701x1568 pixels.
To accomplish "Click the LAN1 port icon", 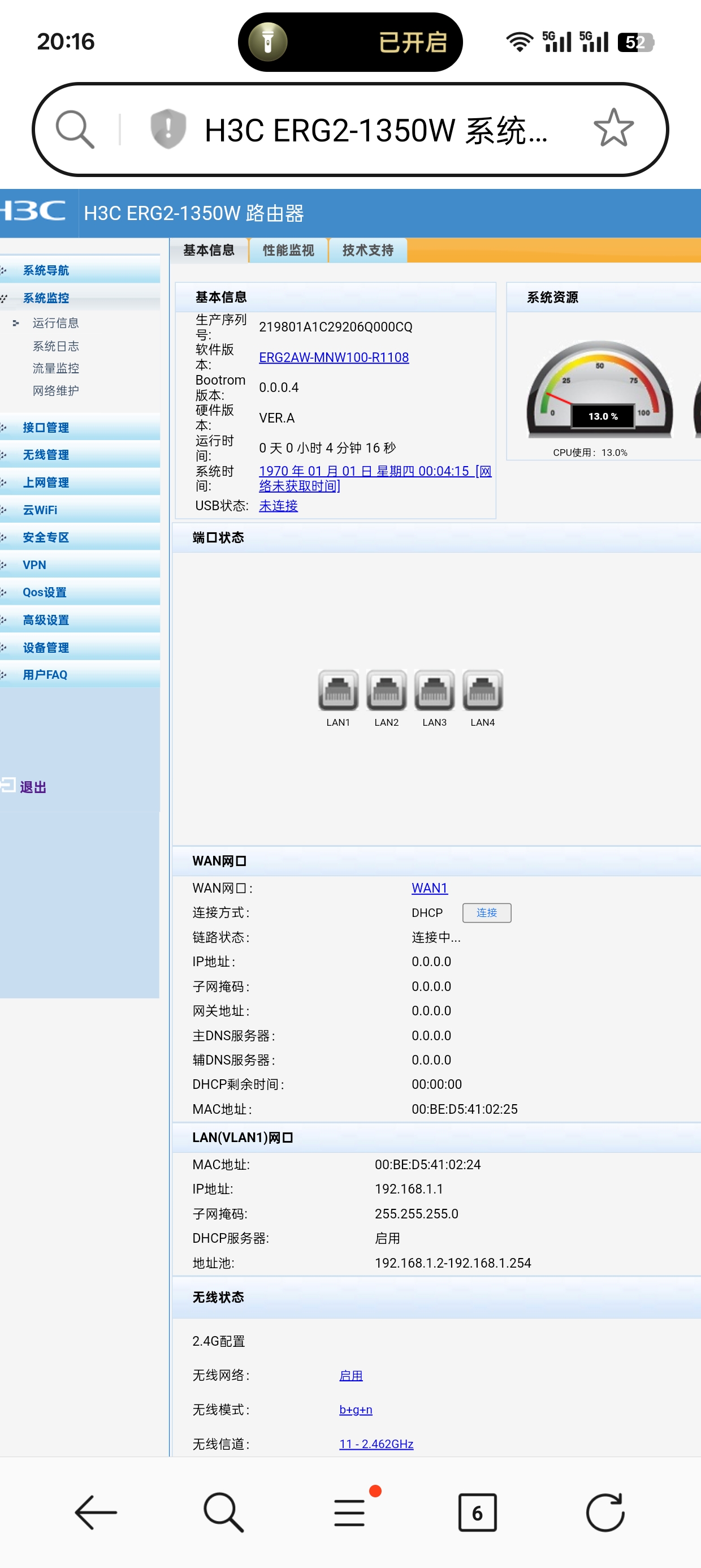I will (x=338, y=690).
